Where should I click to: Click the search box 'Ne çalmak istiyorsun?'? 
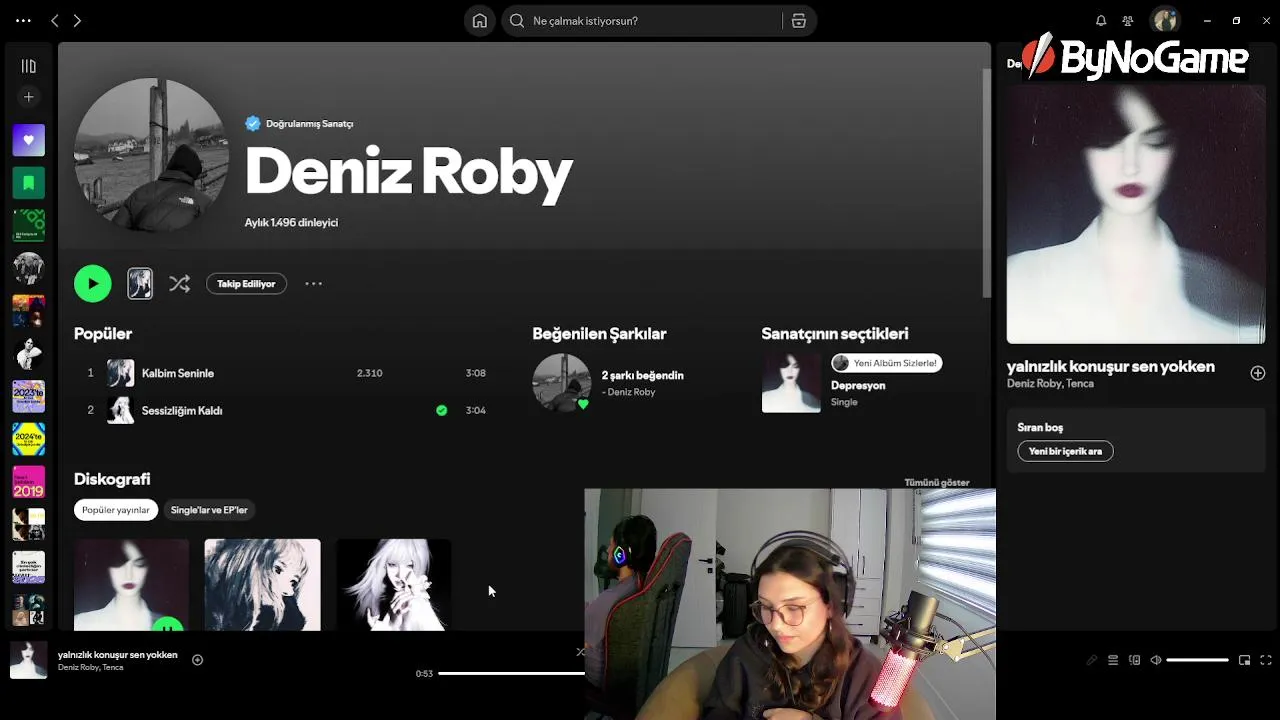click(644, 21)
